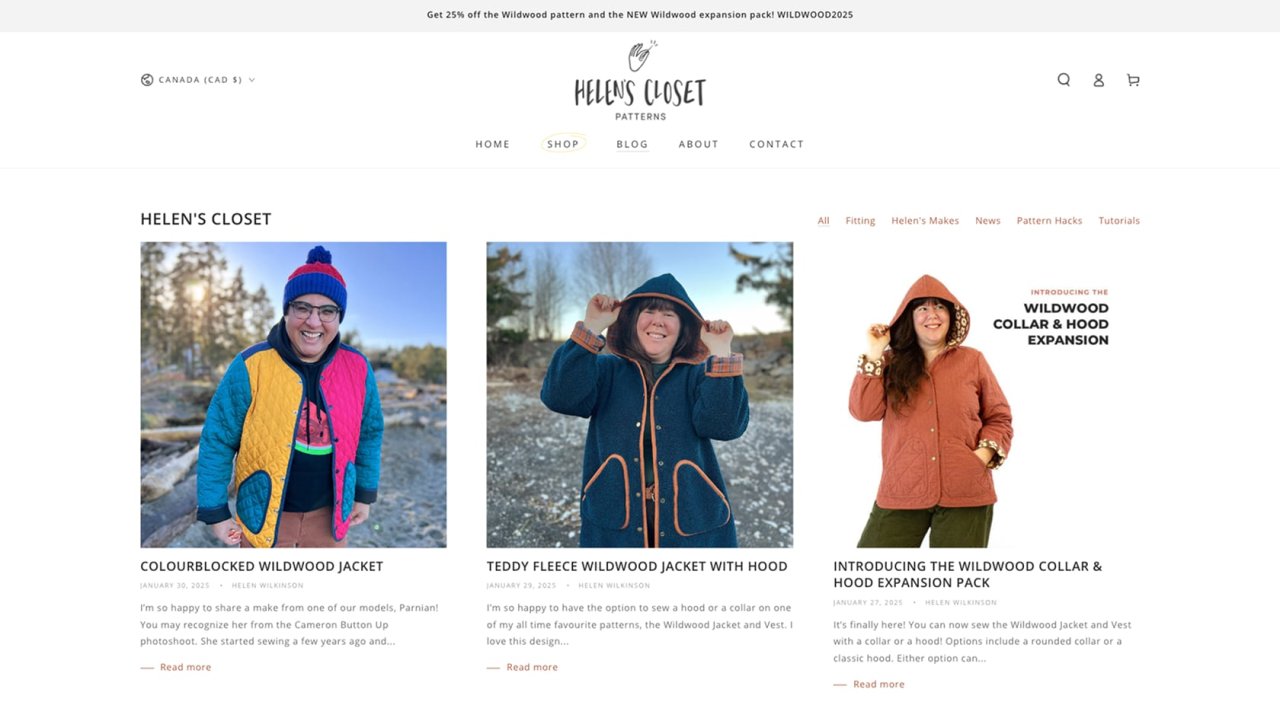Image resolution: width=1280 pixels, height=718 pixels.
Task: Filter blog posts by Fitting
Action: [x=860, y=221]
